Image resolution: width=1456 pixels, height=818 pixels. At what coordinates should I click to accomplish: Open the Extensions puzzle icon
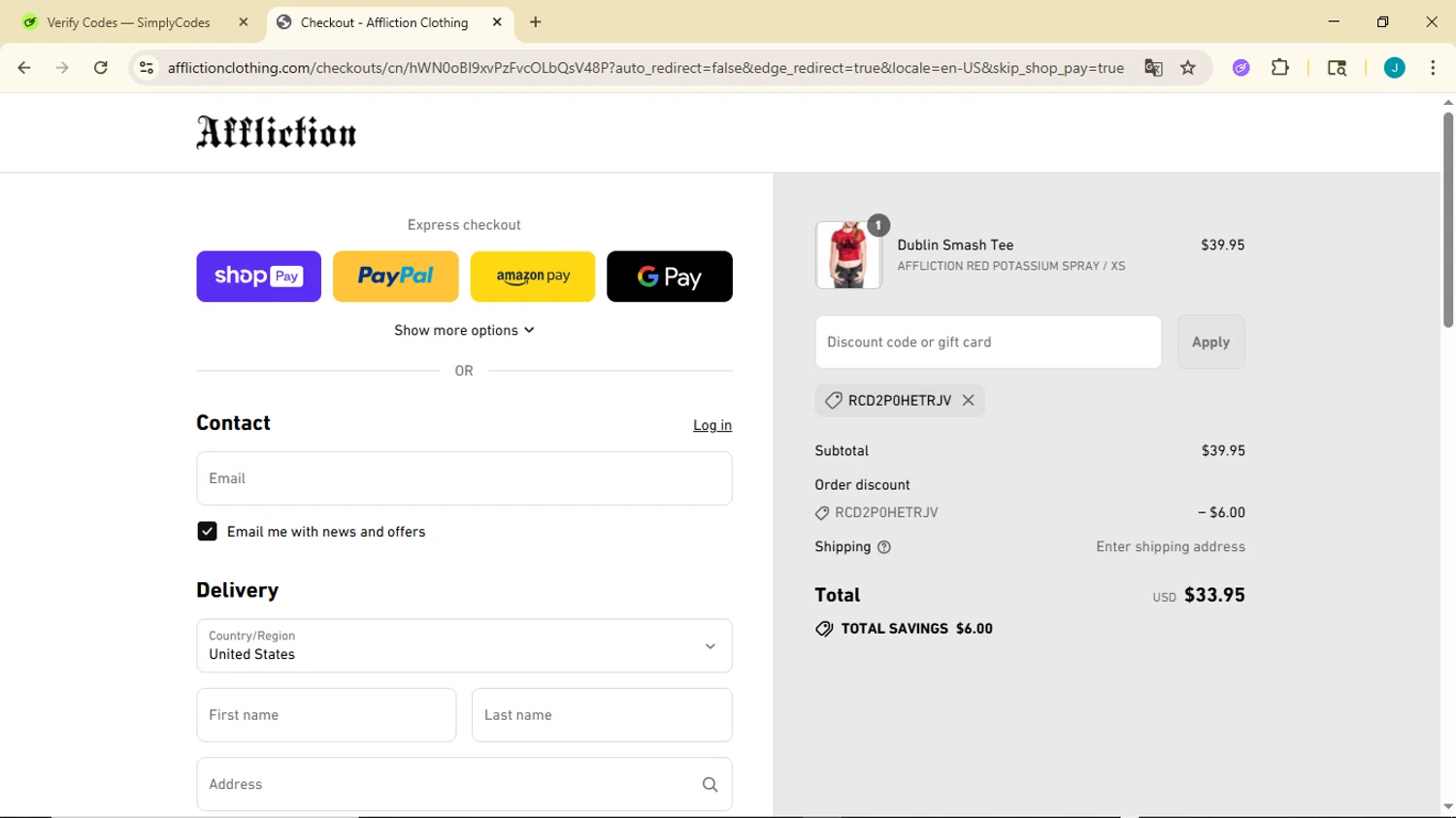coord(1280,68)
